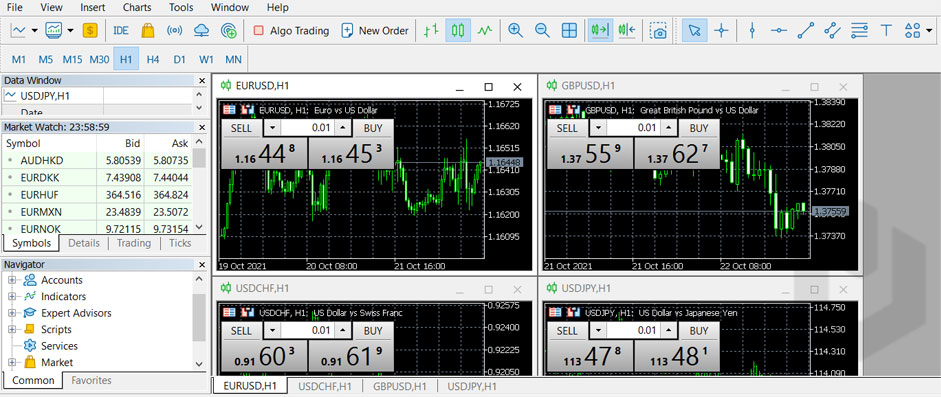Screen dimensions: 941x397
Task: Open the gold dollar Market Watch icon
Action: tap(90, 30)
